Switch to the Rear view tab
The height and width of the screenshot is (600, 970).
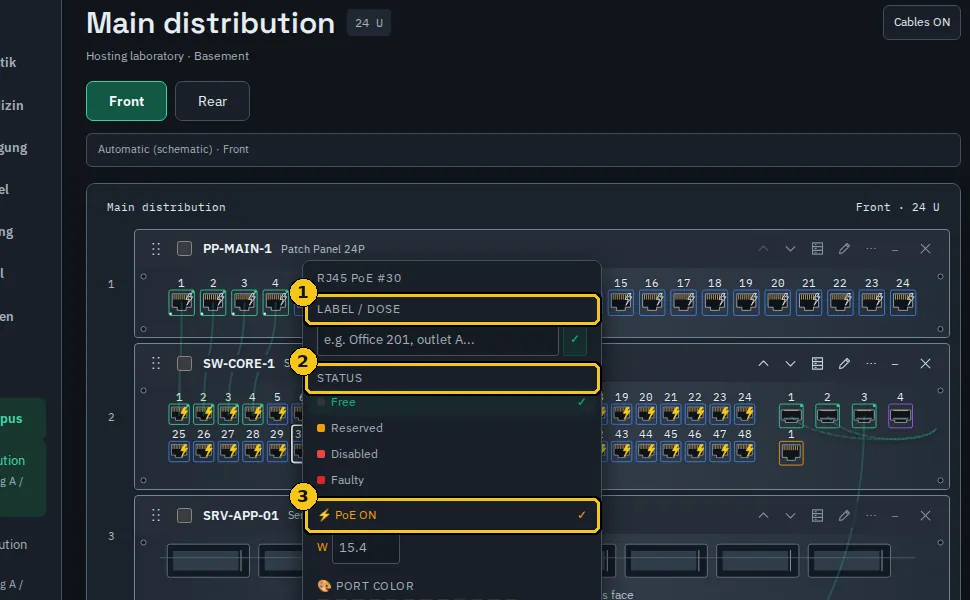(x=212, y=101)
